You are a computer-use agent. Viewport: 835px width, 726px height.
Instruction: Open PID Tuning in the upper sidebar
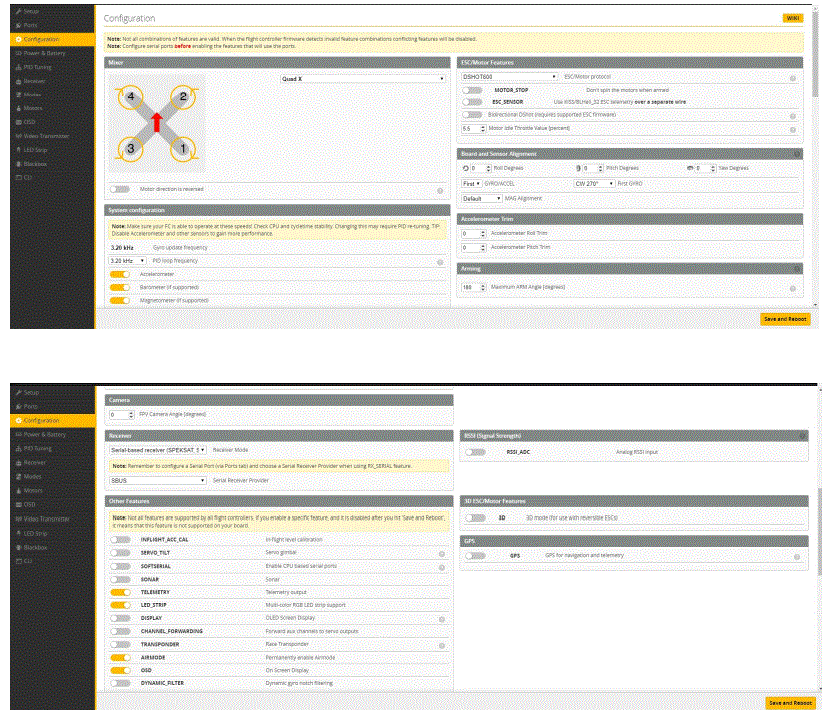click(37, 67)
